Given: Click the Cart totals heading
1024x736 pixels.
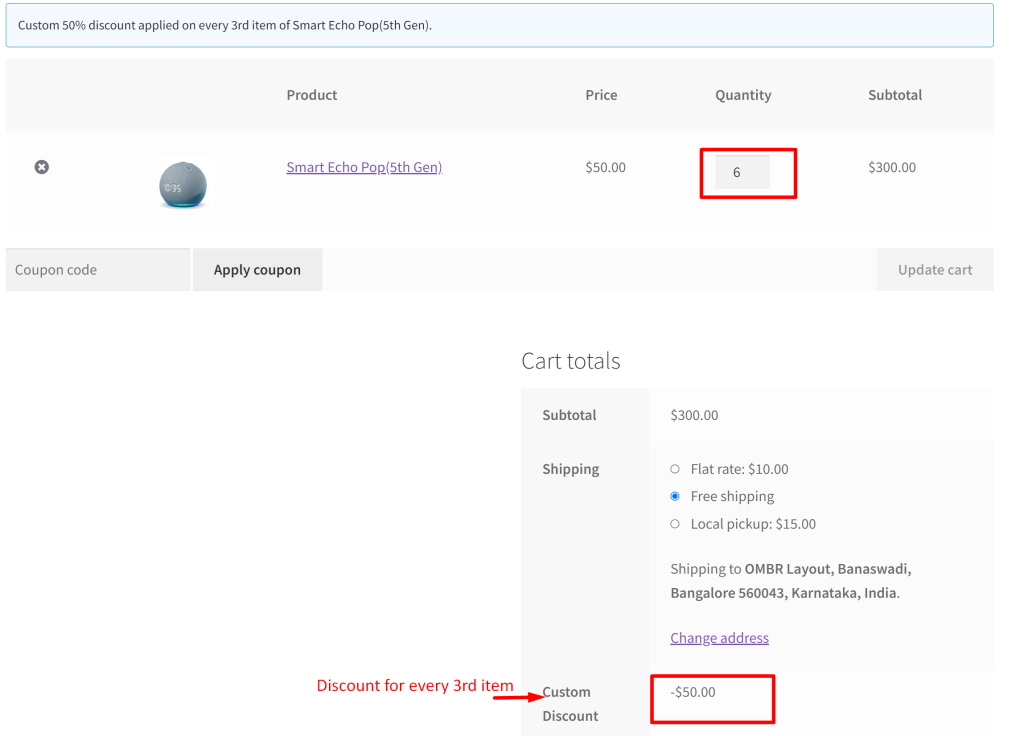Looking at the screenshot, I should tap(571, 360).
